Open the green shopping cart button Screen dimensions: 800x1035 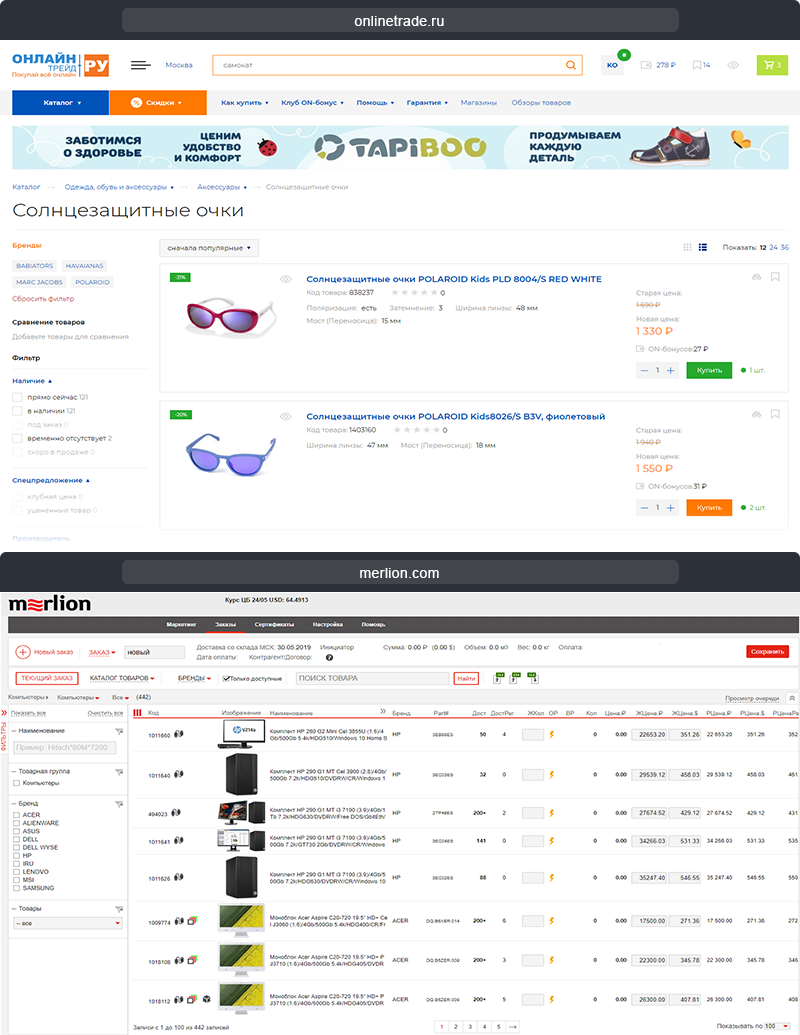[x=772, y=65]
